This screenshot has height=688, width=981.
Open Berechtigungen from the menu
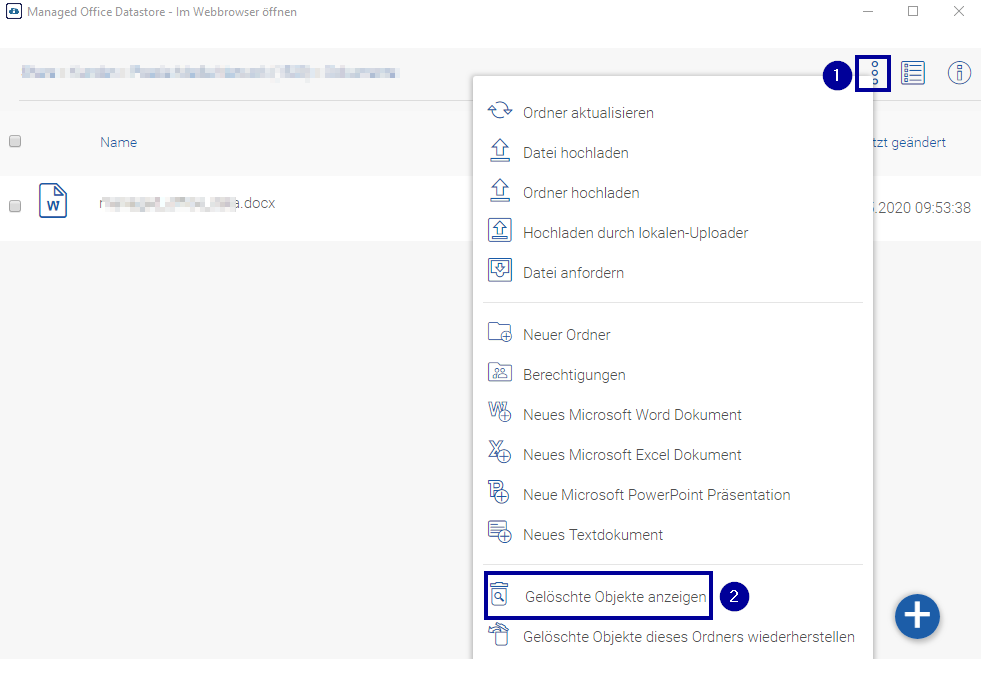click(574, 375)
